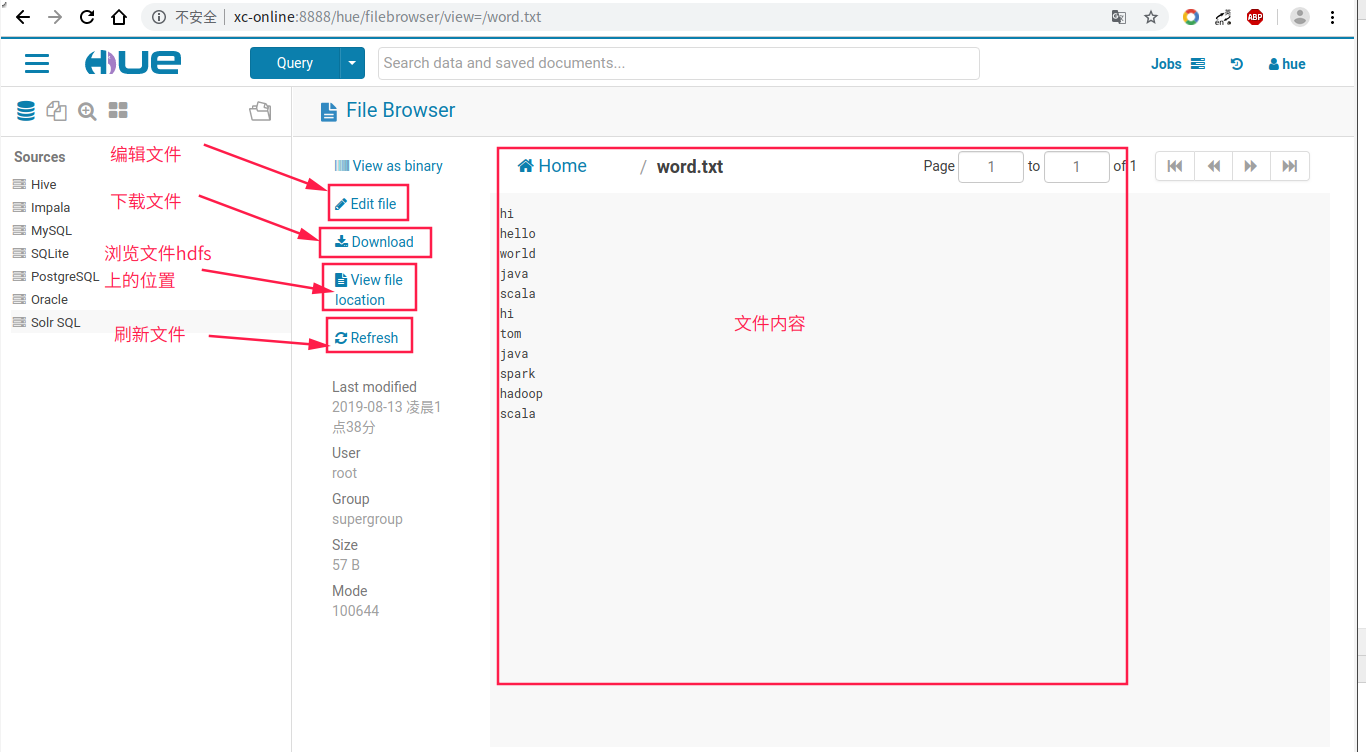This screenshot has width=1366, height=752.
Task: Click the 'world' line in file content
Action: coord(517,254)
